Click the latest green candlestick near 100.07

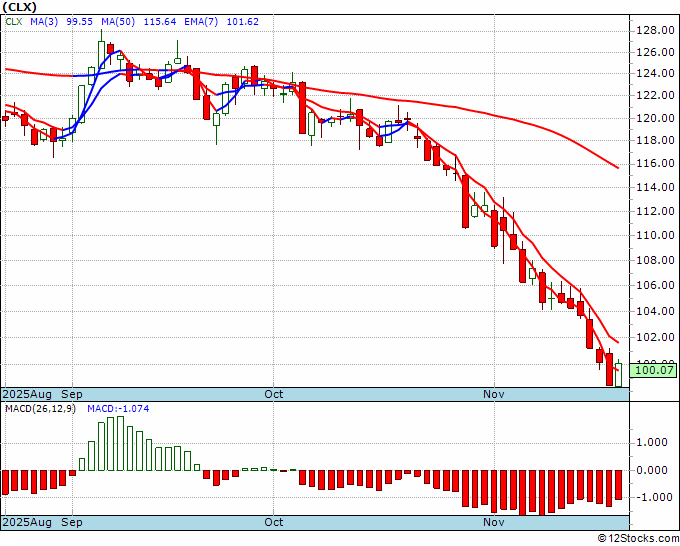[618, 374]
